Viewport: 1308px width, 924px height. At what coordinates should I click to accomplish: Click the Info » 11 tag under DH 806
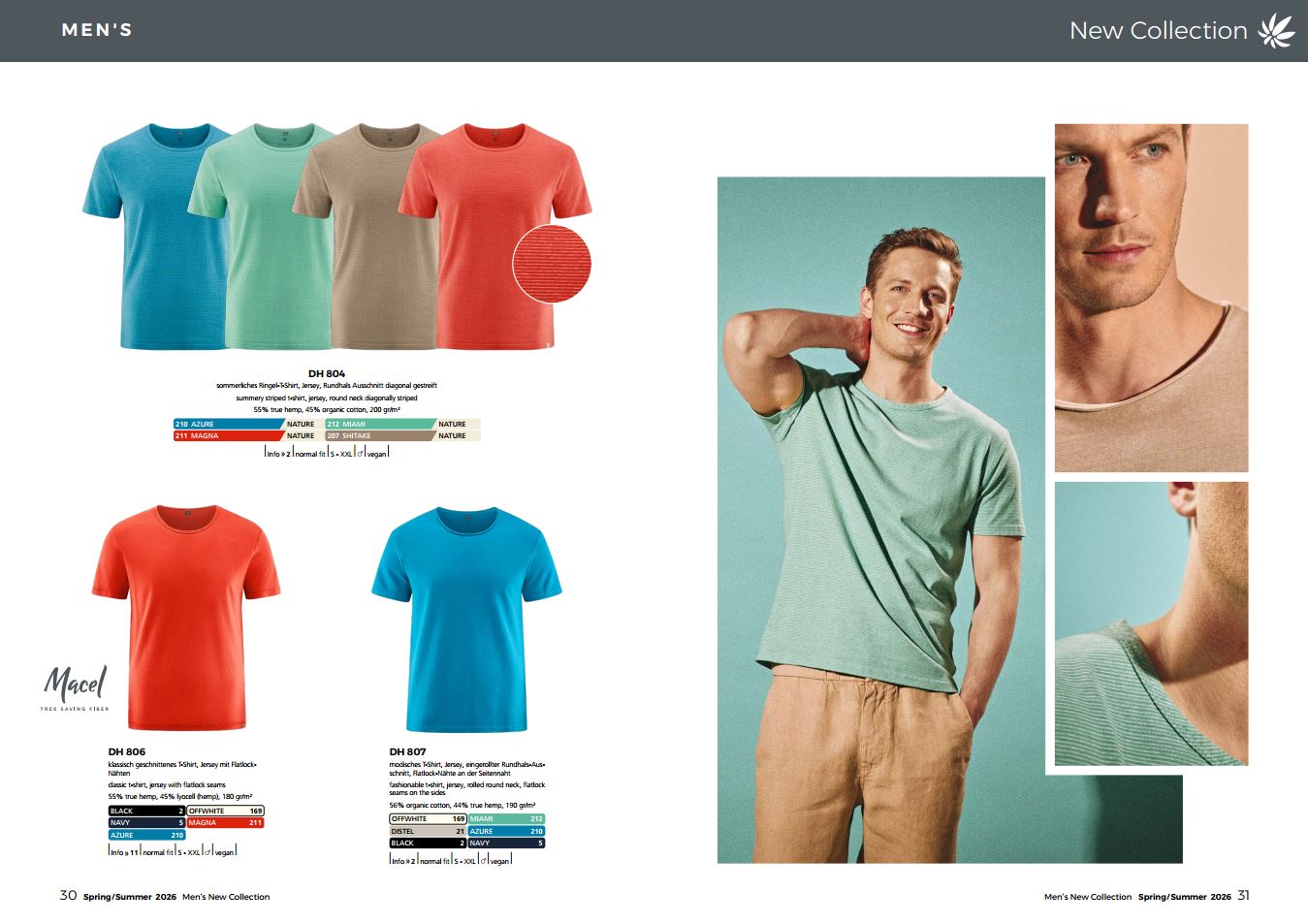tap(123, 852)
